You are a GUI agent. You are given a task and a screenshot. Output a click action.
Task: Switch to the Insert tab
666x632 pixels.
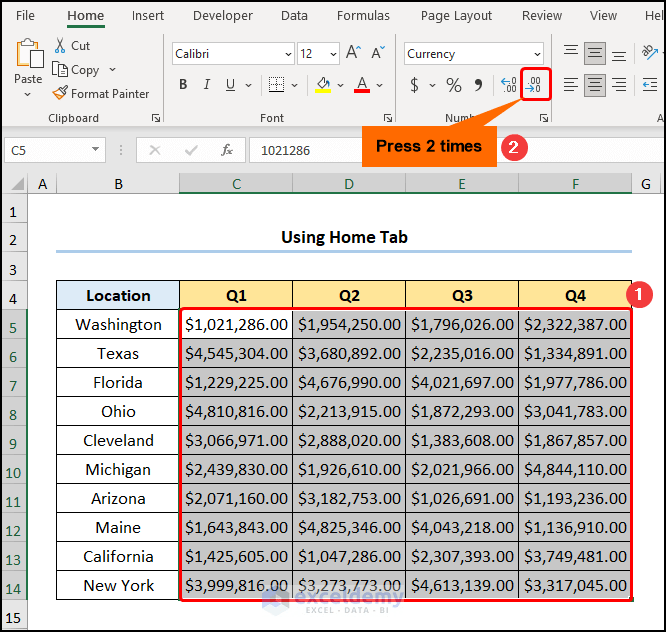[147, 16]
